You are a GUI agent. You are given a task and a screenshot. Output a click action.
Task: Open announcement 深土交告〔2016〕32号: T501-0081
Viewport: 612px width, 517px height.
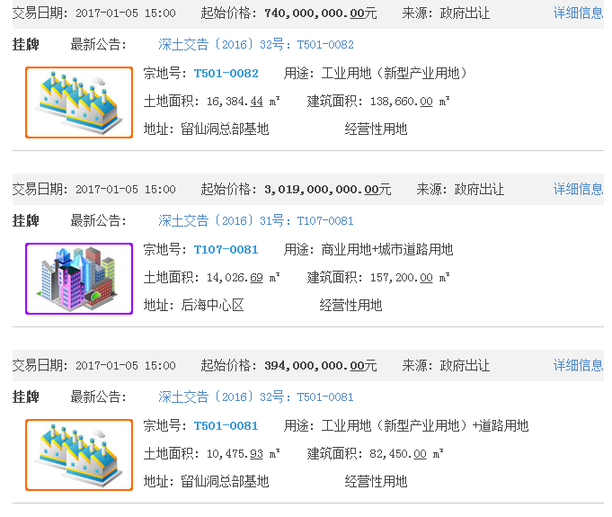(x=256, y=397)
